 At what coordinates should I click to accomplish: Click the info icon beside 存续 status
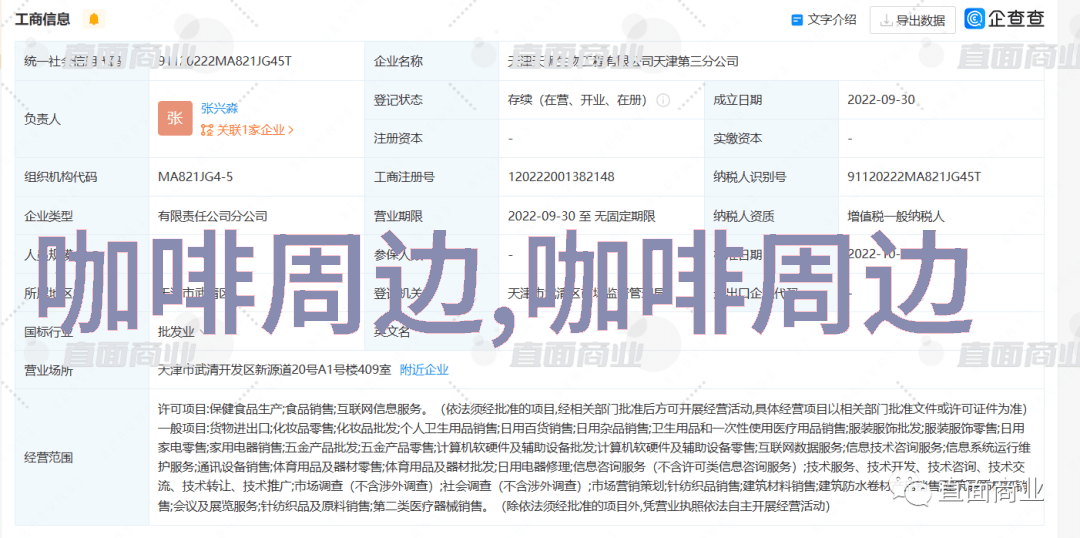(663, 100)
